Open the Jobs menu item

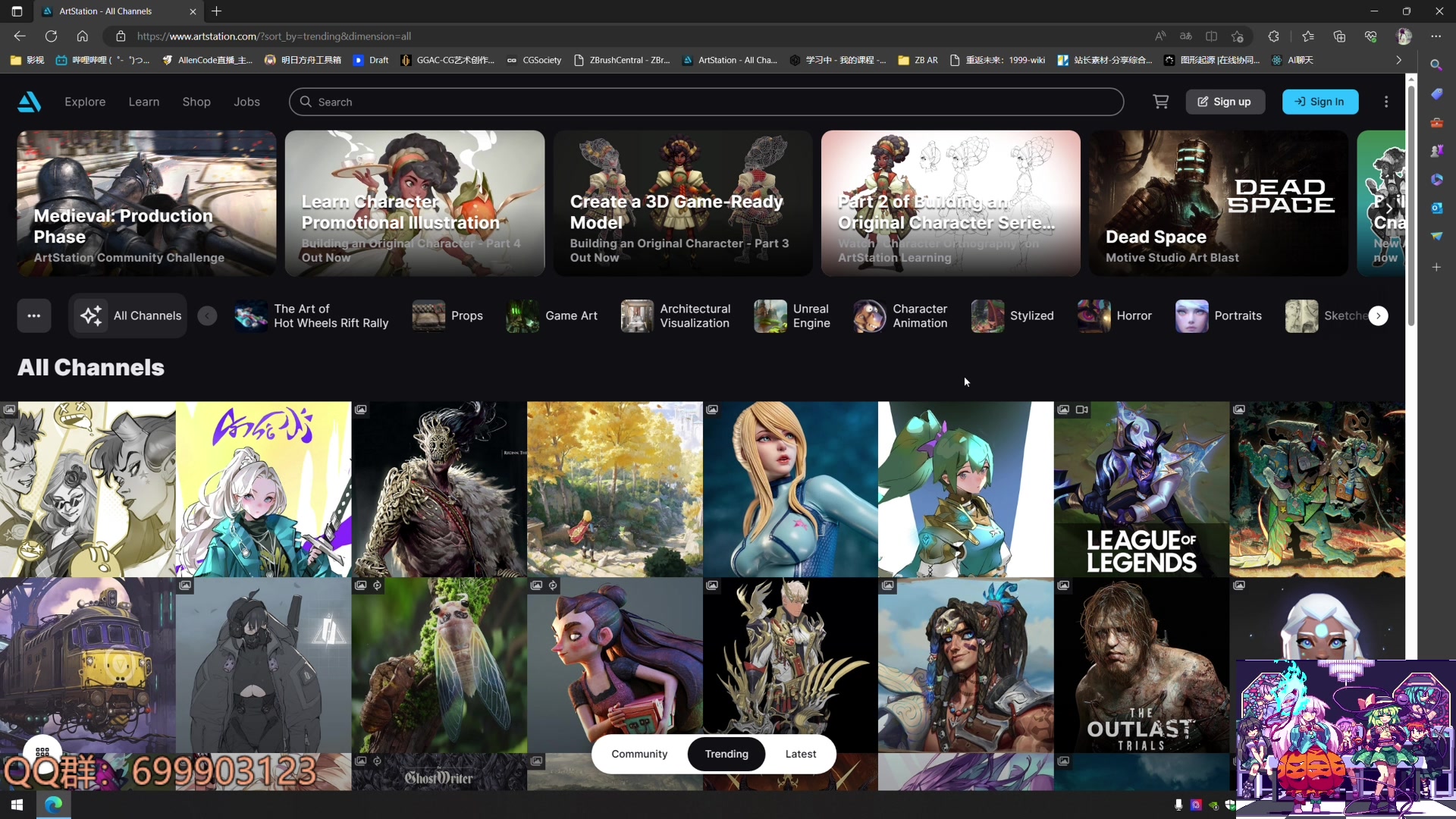coord(246,102)
